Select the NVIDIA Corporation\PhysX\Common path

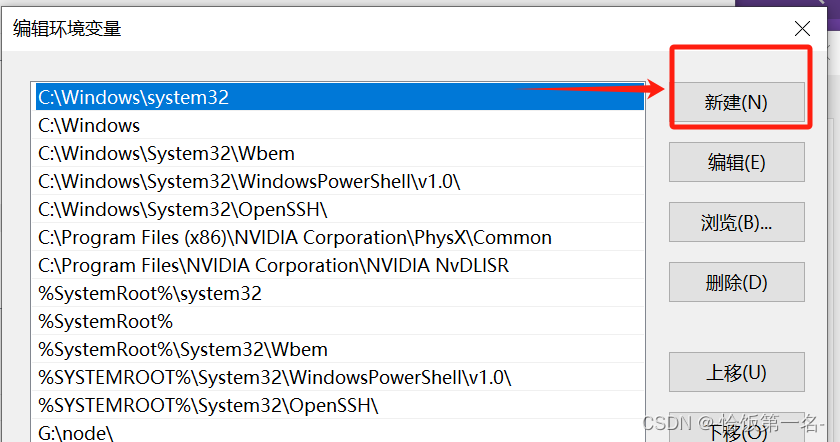point(340,237)
